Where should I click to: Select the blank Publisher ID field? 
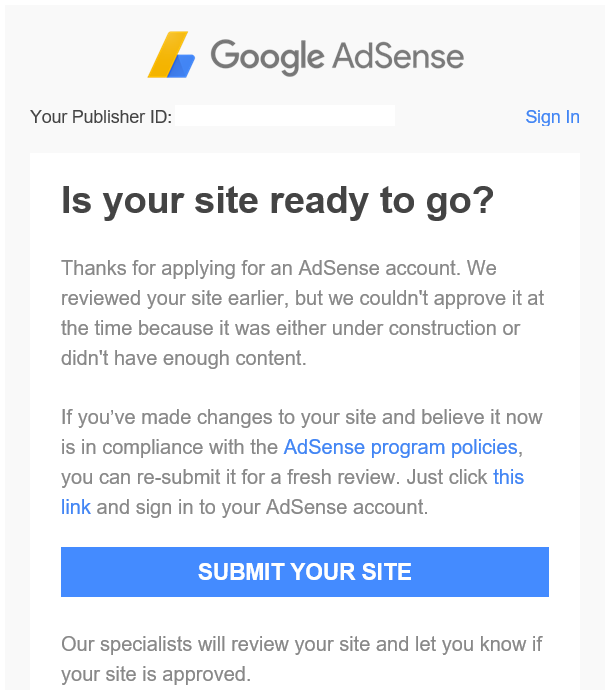pyautogui.click(x=285, y=116)
